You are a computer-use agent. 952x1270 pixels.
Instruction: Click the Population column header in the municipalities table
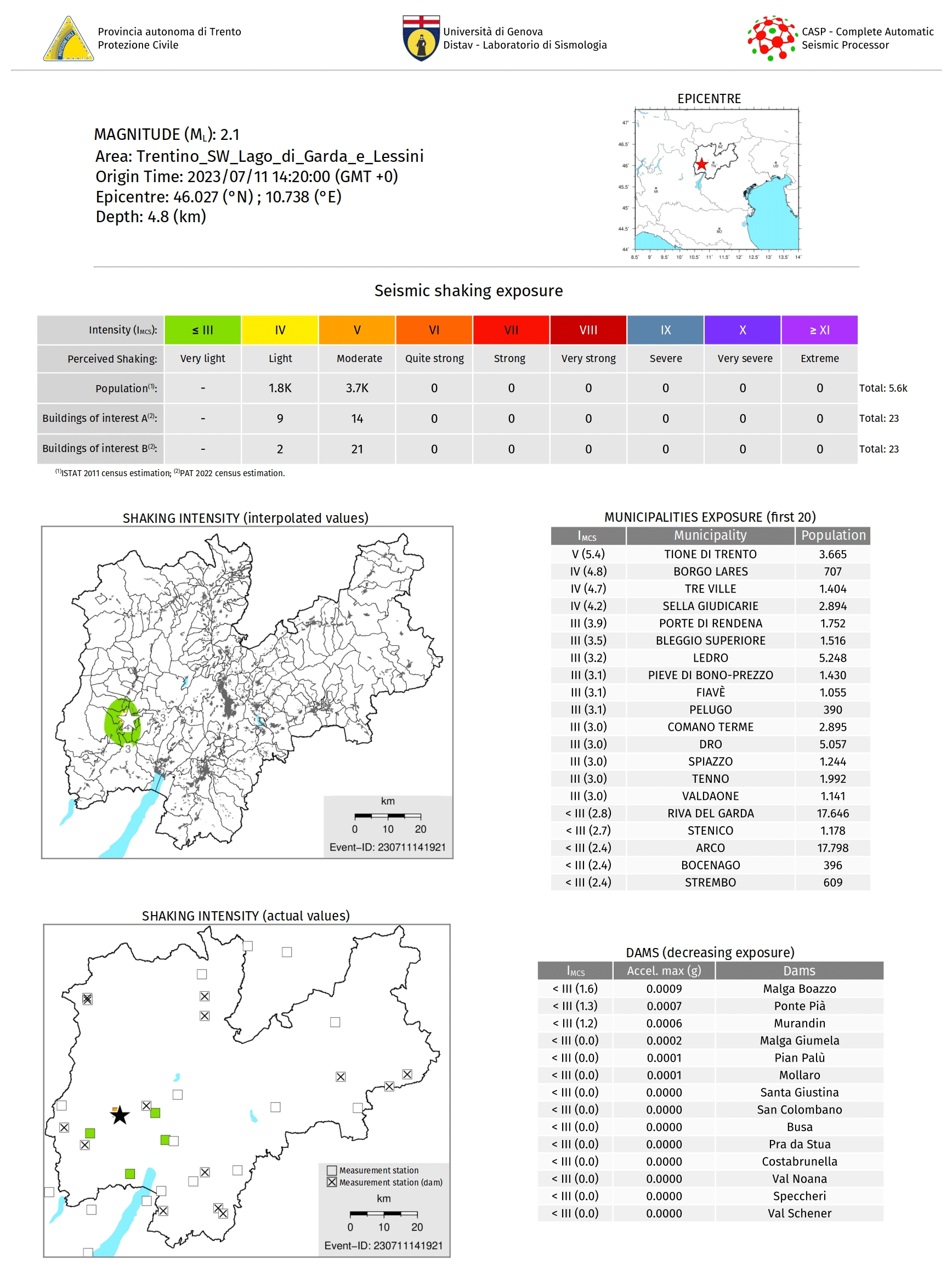click(x=832, y=535)
